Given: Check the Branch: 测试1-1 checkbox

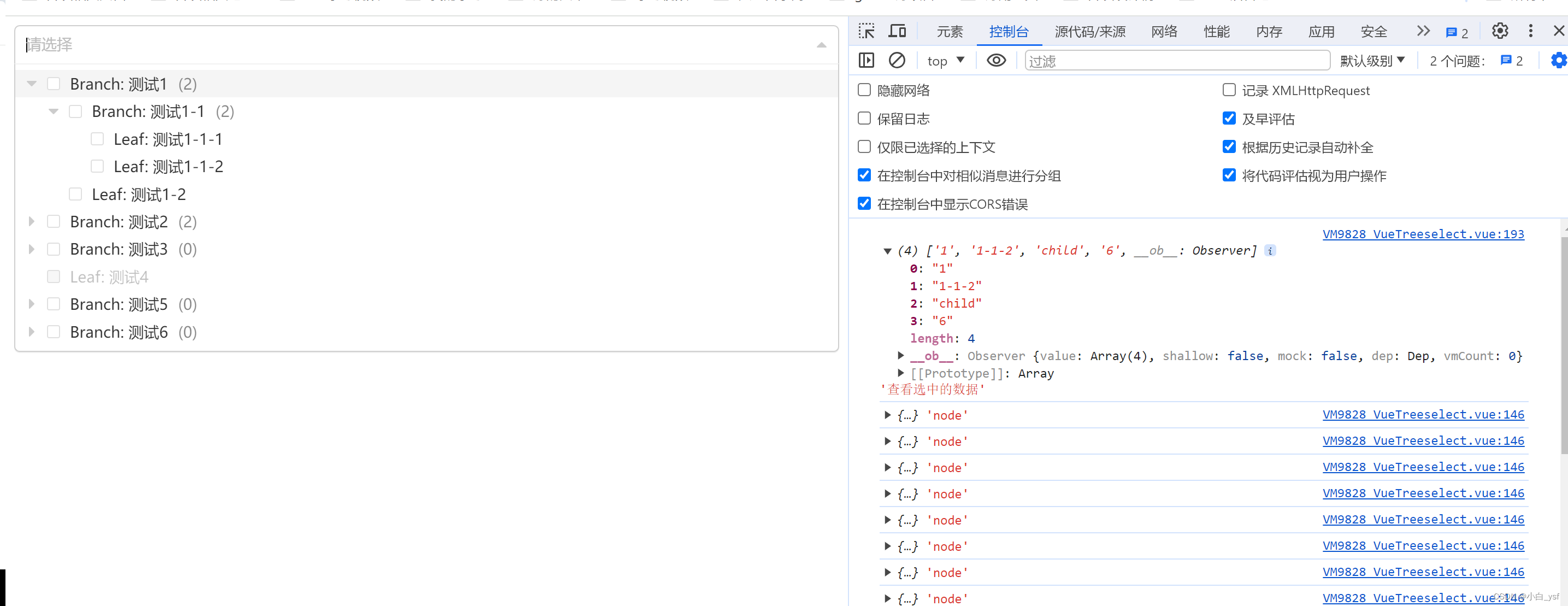Looking at the screenshot, I should 75,111.
